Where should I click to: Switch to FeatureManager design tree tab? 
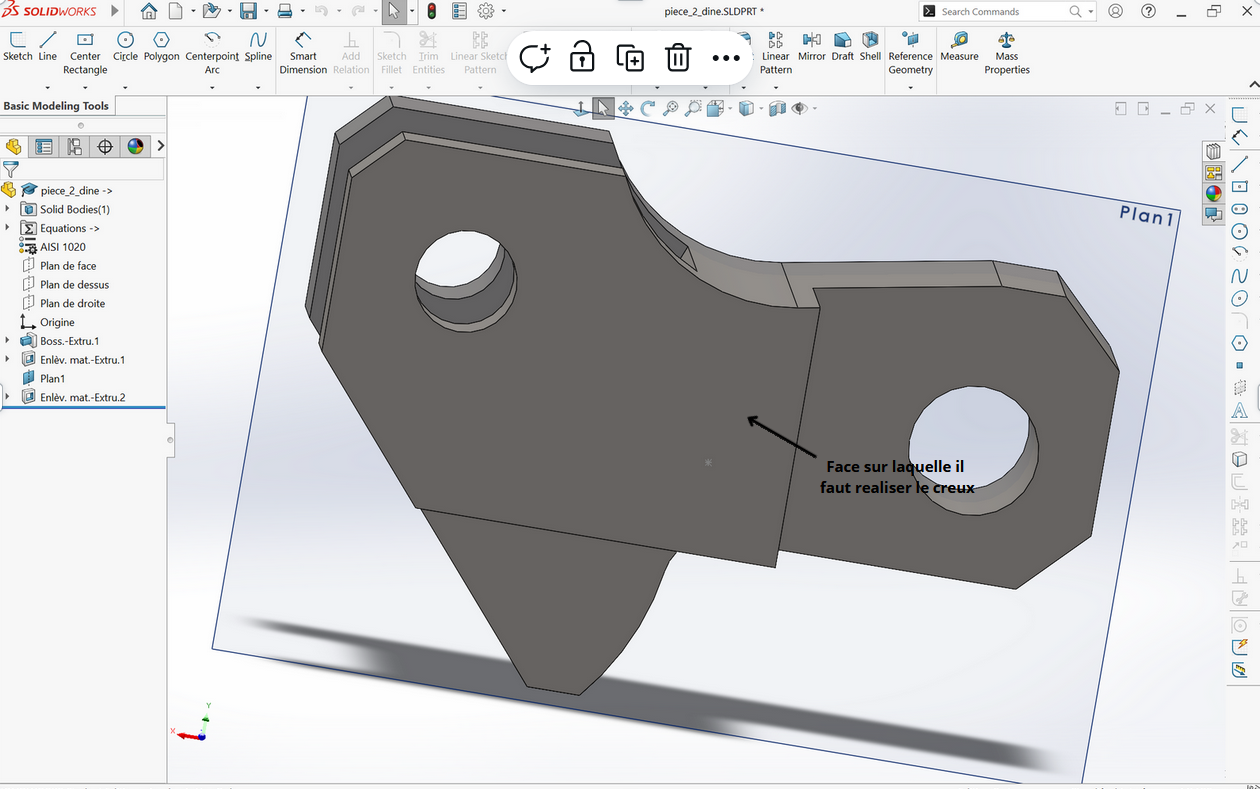13,147
